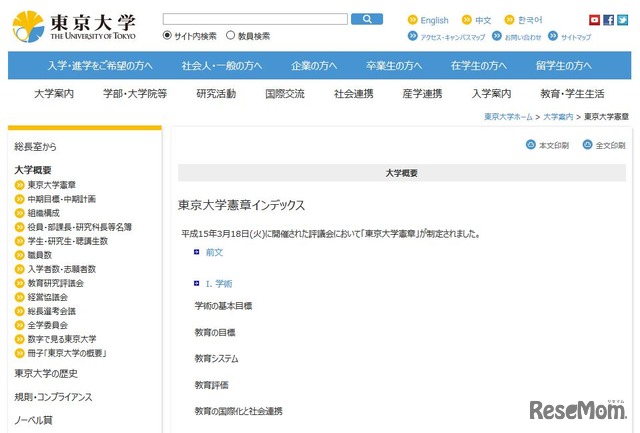The height and width of the screenshot is (433, 640).
Task: Open the Facebook icon link
Action: [609, 20]
